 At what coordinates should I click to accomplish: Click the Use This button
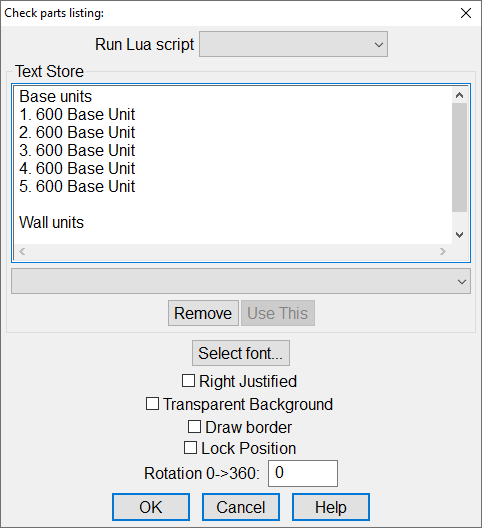(x=278, y=313)
